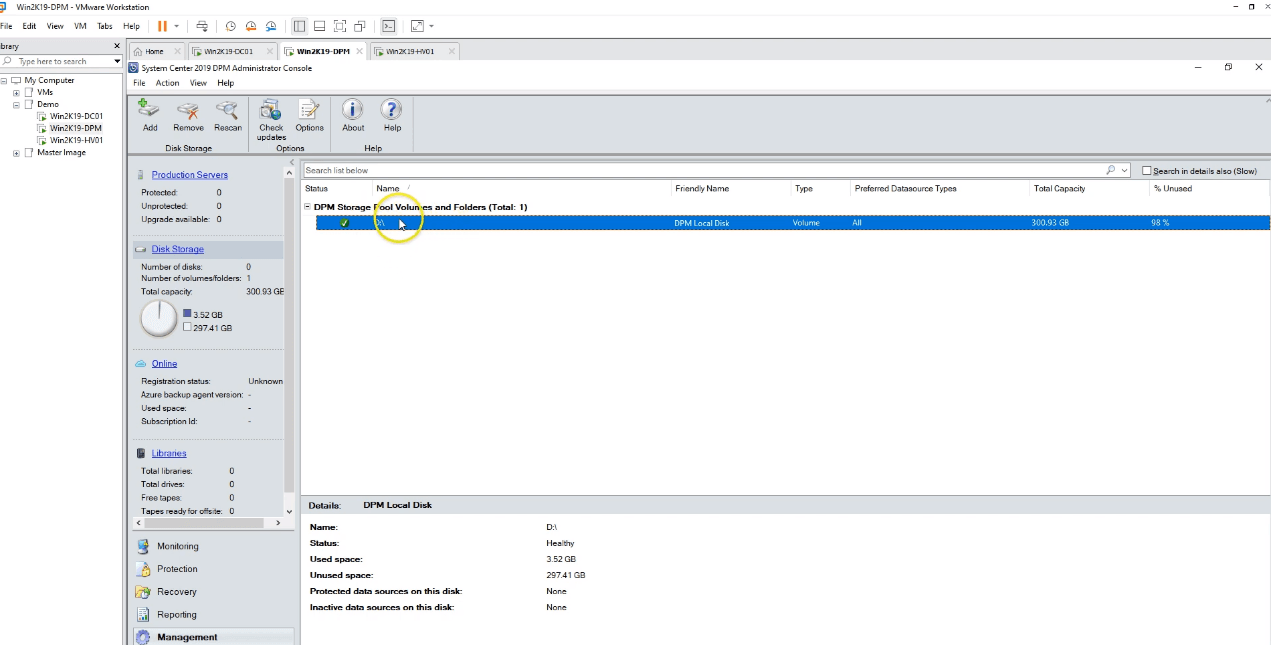
Task: Open the Monitoring workspace
Action: click(x=177, y=546)
